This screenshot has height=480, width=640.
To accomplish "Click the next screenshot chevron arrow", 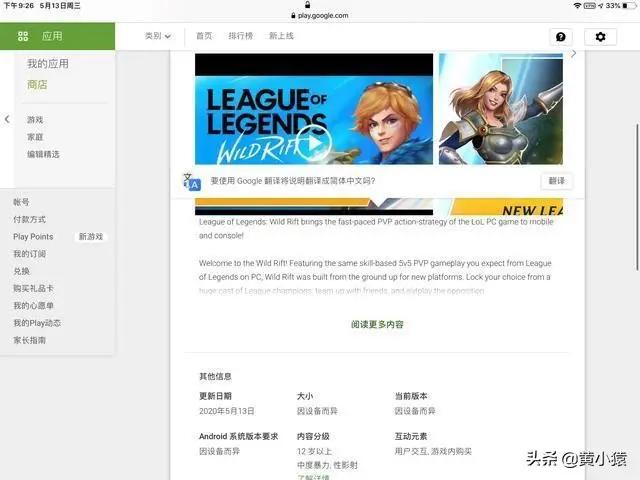I will point(573,53).
